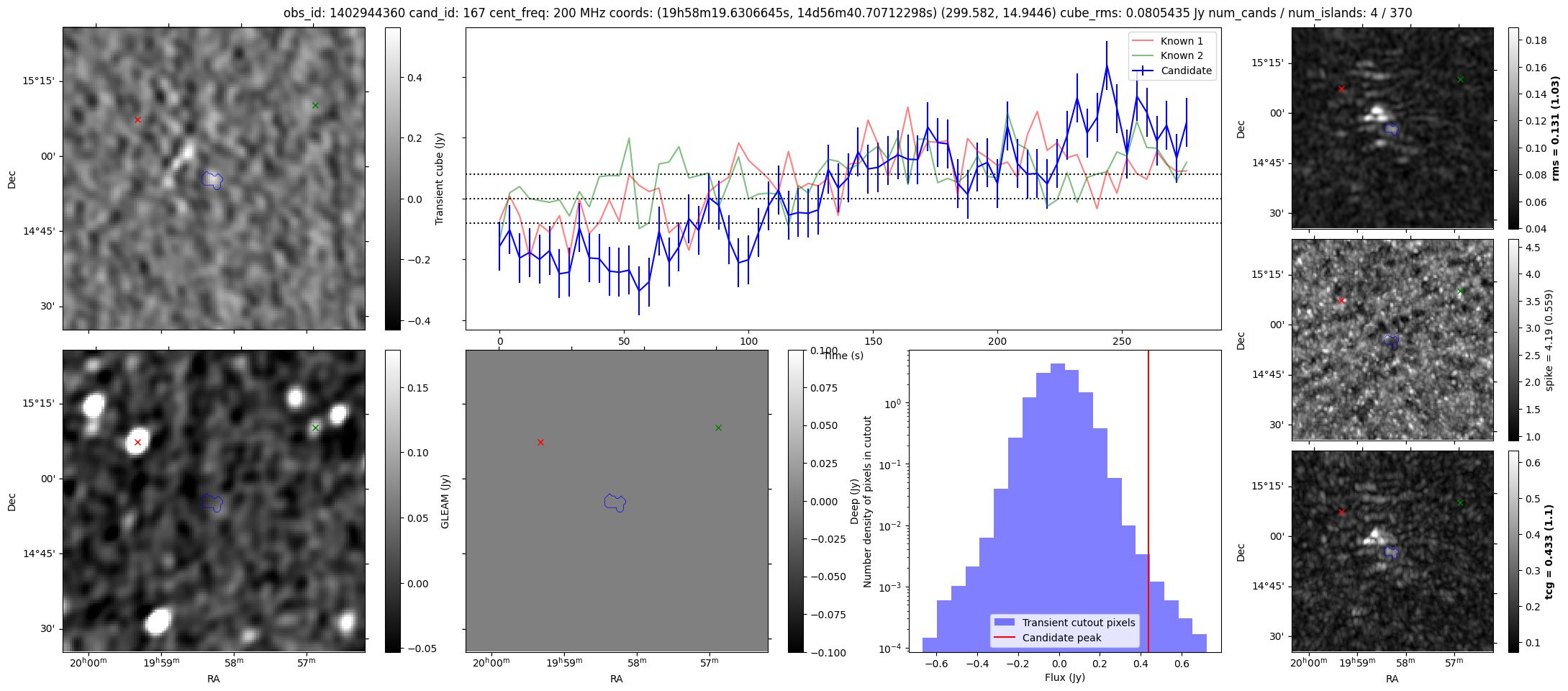Click the Known 2 legend entry
Viewport: 1568px width, 691px height.
[x=1172, y=55]
